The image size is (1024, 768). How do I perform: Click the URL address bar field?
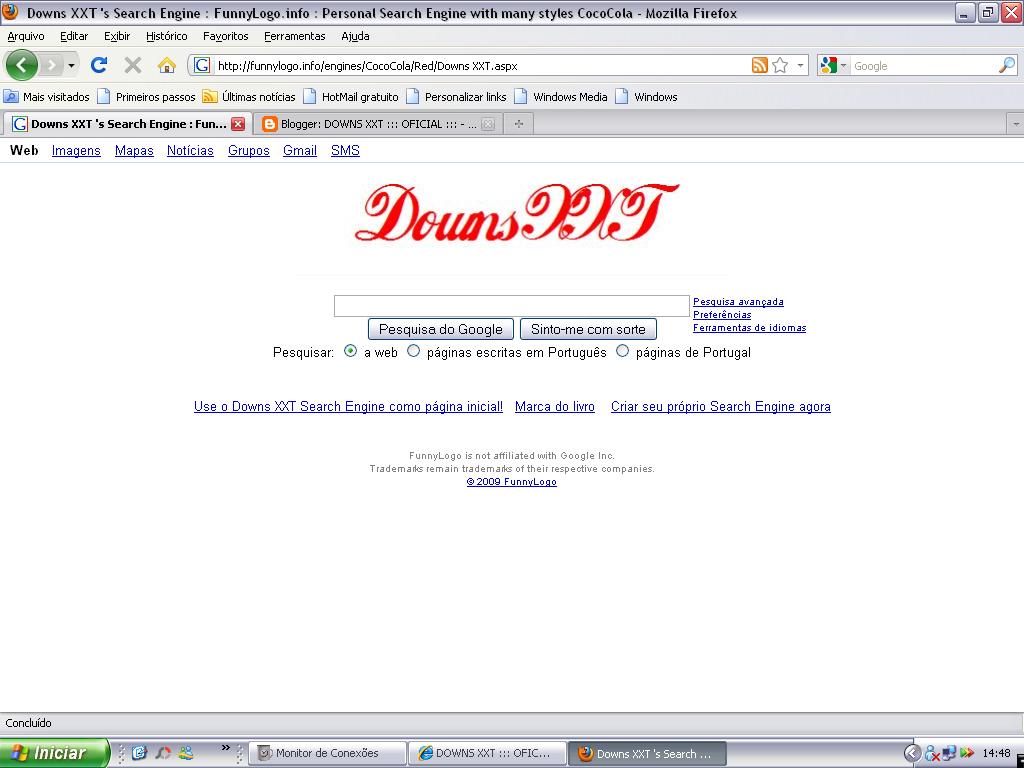point(480,66)
